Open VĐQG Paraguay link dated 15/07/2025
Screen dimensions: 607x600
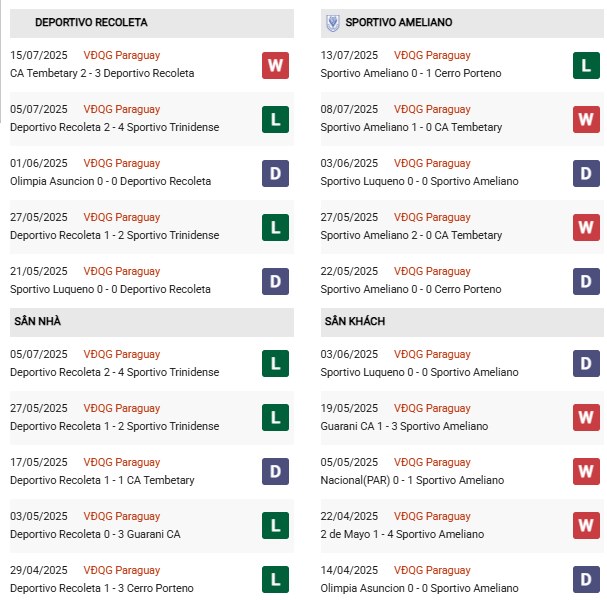click(x=121, y=56)
